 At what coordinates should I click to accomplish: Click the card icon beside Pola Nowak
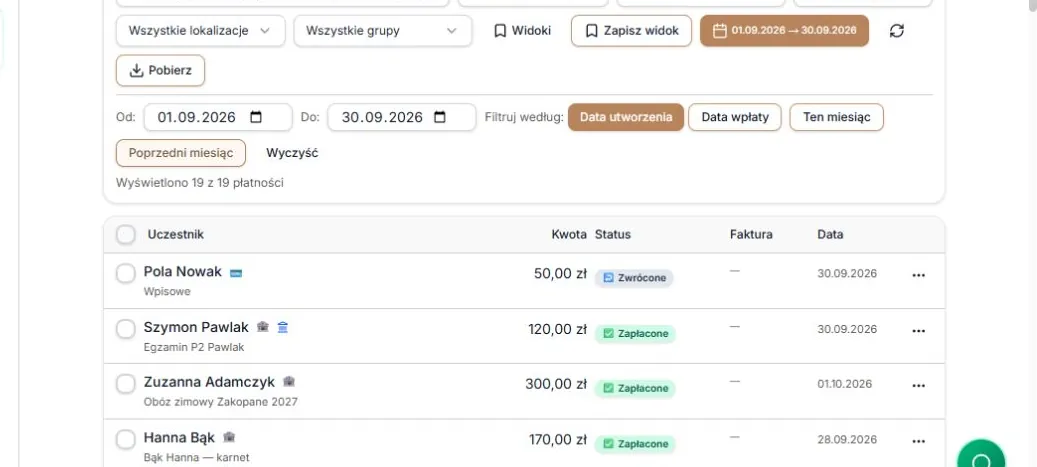click(x=236, y=273)
